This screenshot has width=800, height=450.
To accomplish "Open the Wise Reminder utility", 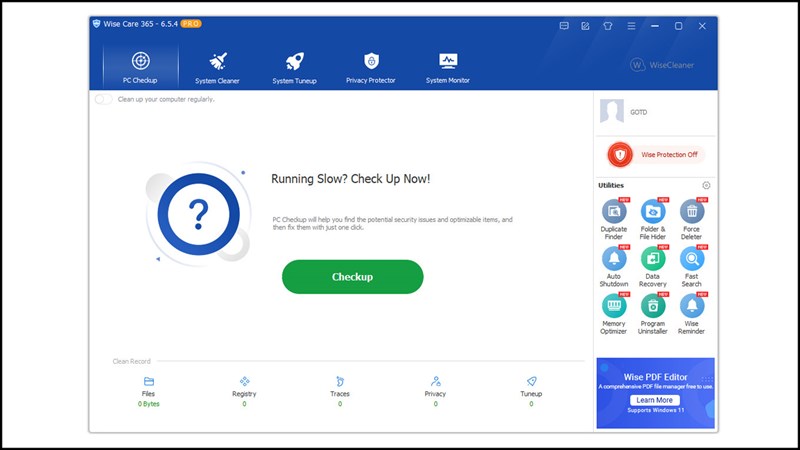I will 692,314.
